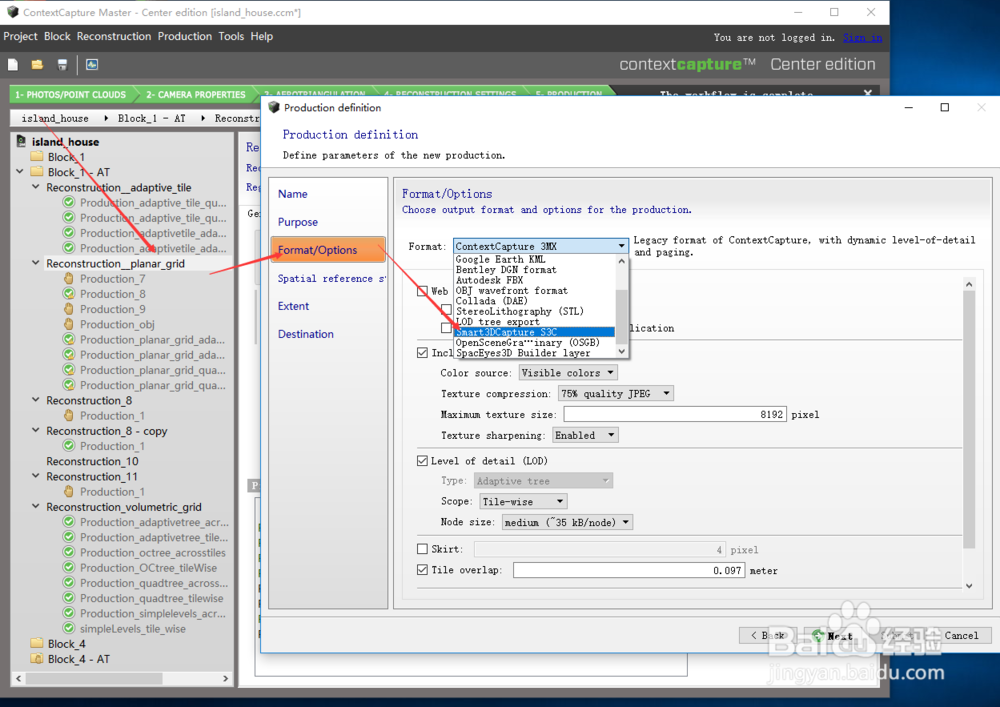1000x707 pixels.
Task: Open the Texture sharpening dropdown
Action: tap(585, 435)
